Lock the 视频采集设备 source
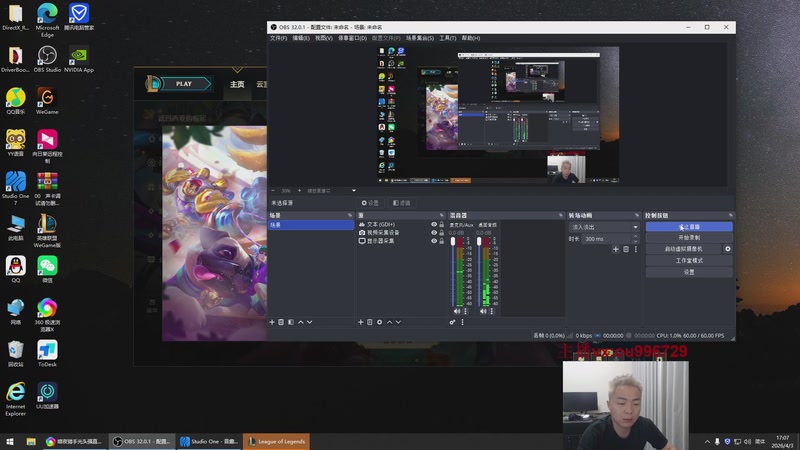The image size is (800, 450). pos(442,233)
